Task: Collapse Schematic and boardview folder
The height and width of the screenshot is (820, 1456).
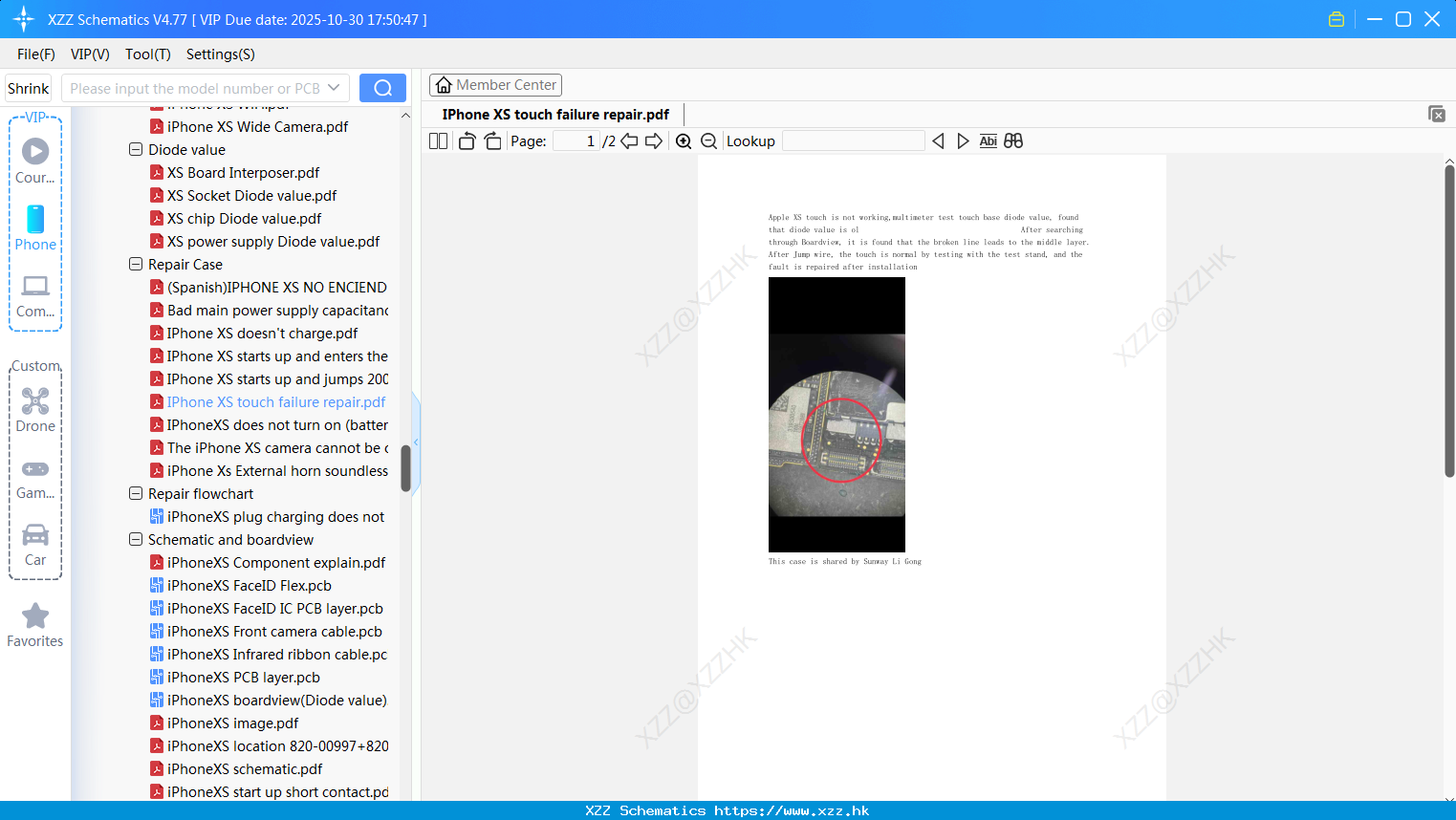Action: pyautogui.click(x=136, y=539)
